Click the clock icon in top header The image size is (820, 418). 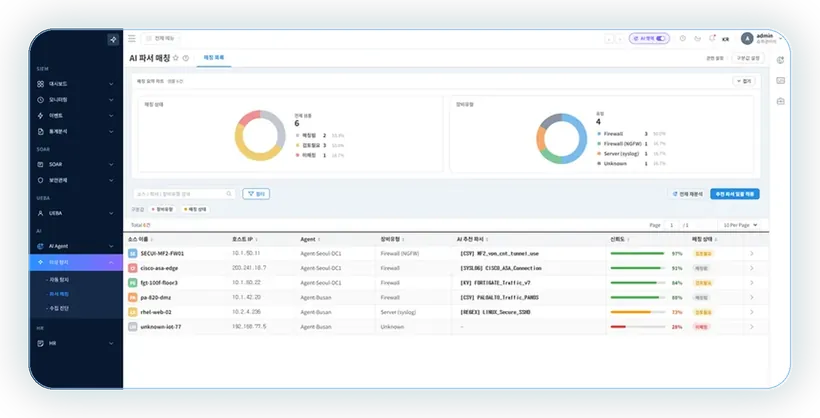coord(682,39)
